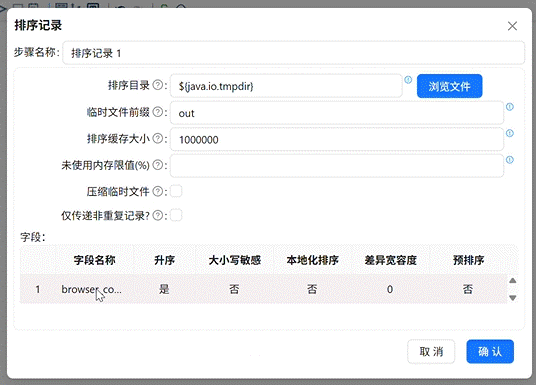Move row down with the down arrow
The height and width of the screenshot is (385, 536).
click(512, 298)
